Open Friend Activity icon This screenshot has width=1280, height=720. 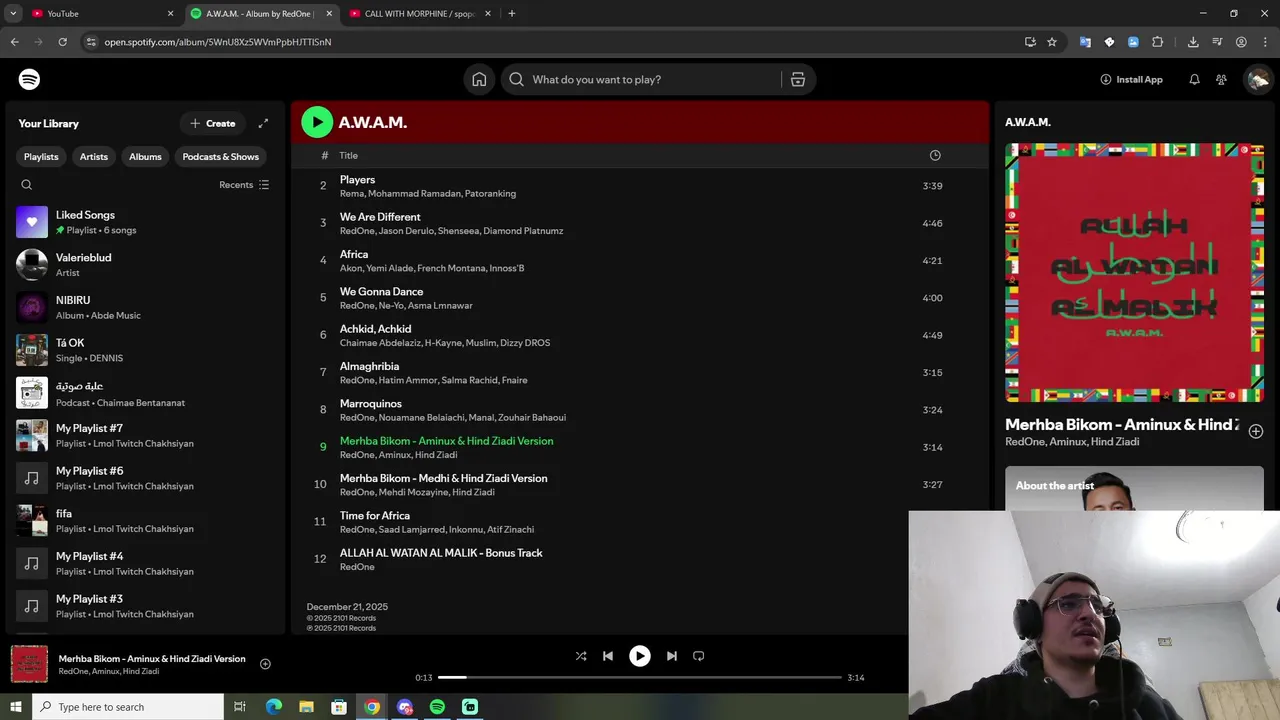point(1221,79)
